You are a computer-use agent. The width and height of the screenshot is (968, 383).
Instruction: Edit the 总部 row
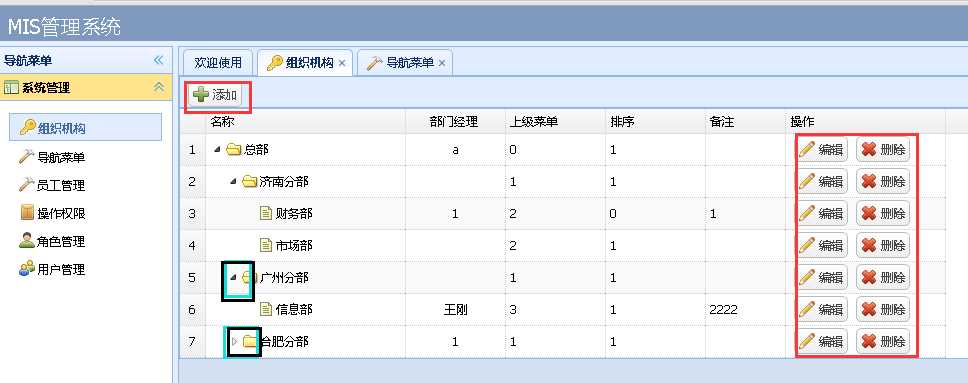[x=822, y=149]
